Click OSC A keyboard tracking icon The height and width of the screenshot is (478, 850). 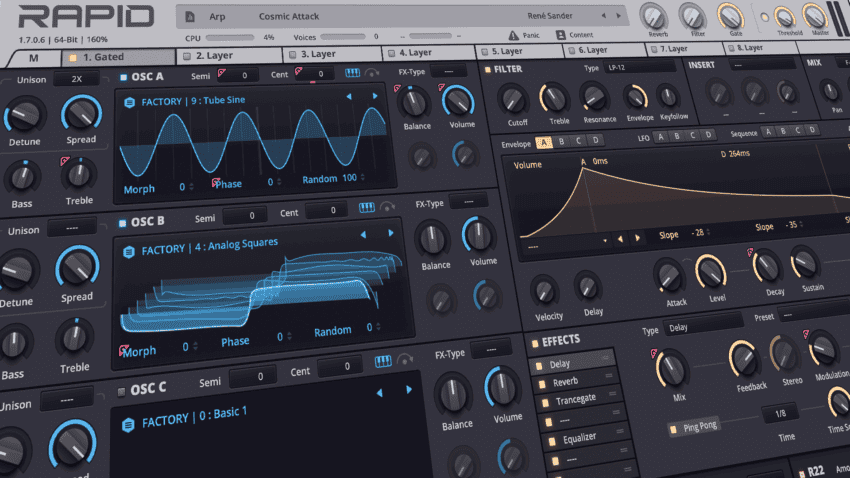[353, 73]
